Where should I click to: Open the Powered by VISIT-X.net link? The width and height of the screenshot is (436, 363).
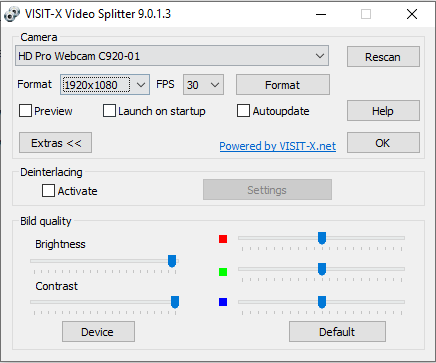pyautogui.click(x=277, y=146)
